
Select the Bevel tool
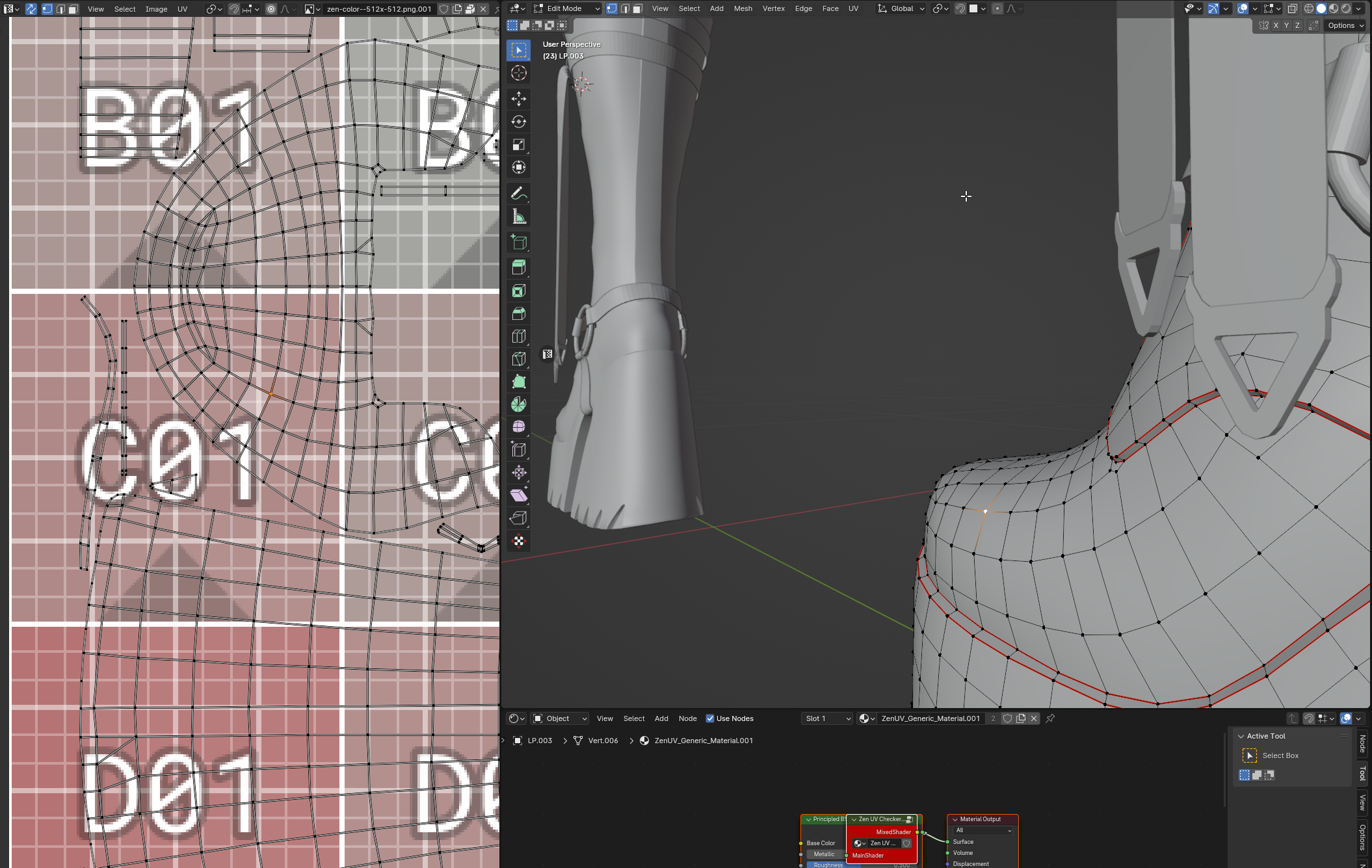coord(518,313)
